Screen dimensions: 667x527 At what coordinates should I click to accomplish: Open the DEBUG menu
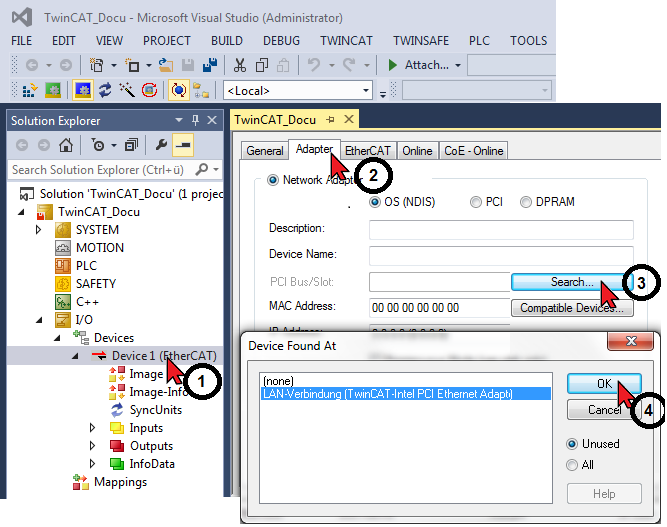[x=281, y=41]
